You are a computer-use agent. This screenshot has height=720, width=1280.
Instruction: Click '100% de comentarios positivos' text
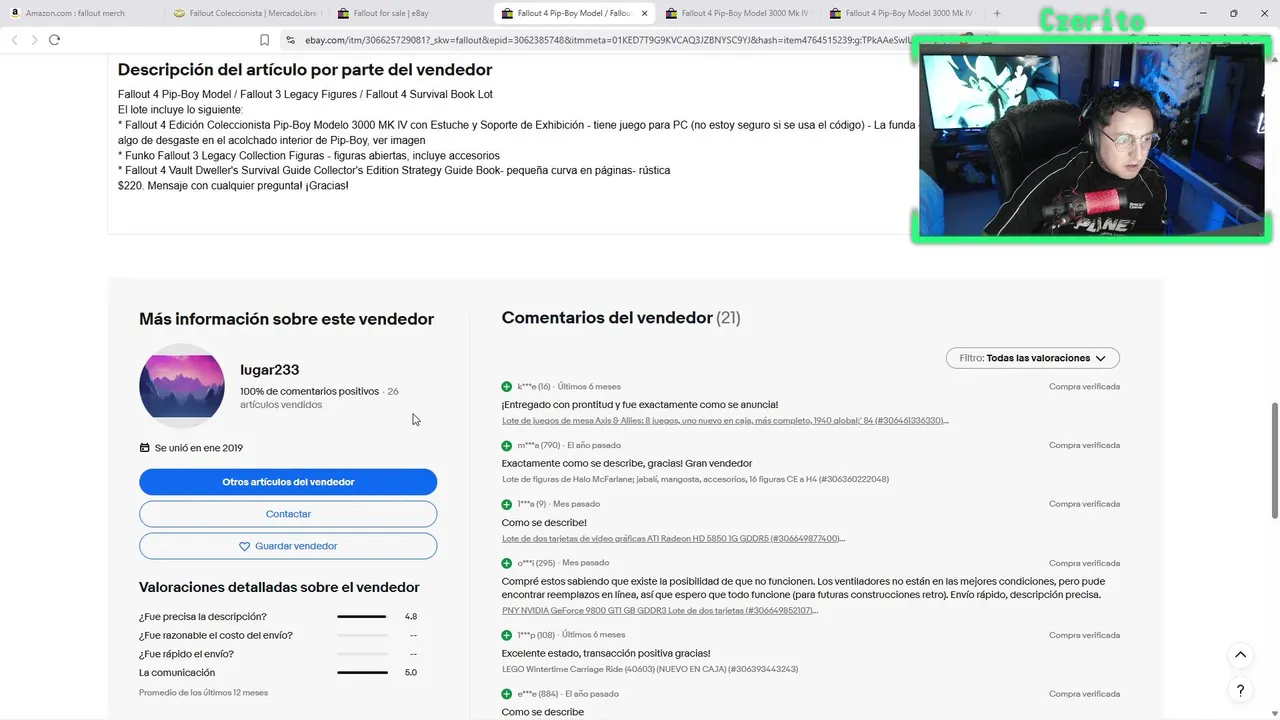[x=309, y=391]
